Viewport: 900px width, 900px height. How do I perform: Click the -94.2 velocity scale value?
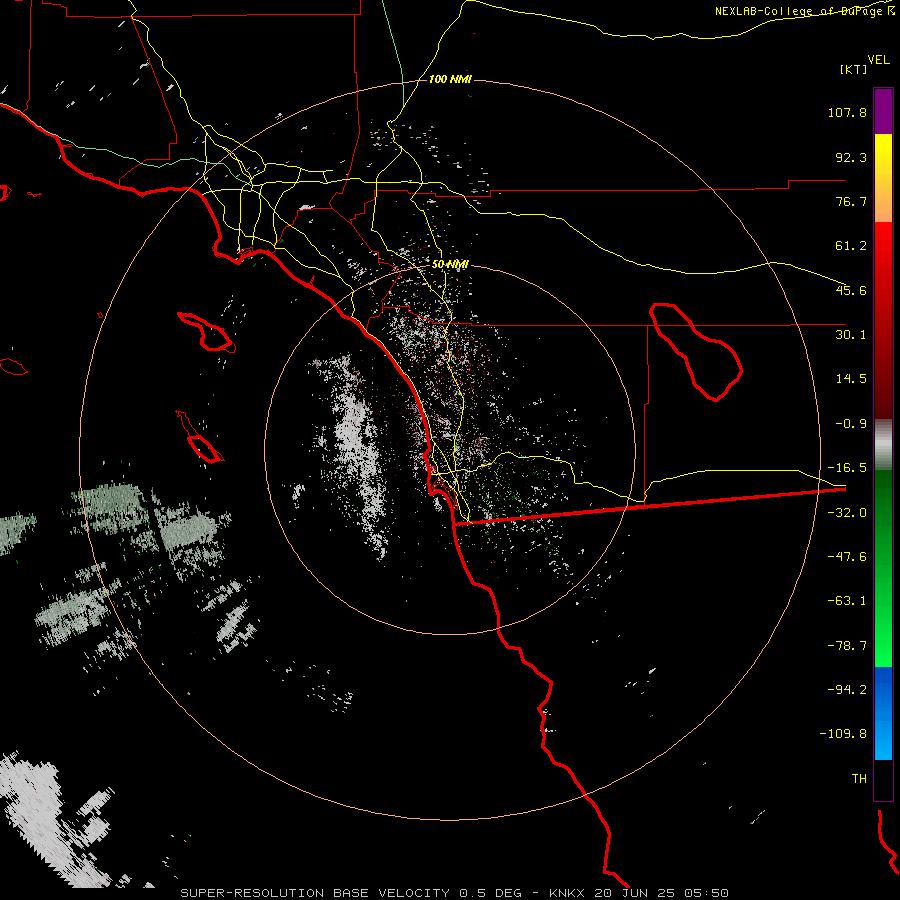pos(847,689)
